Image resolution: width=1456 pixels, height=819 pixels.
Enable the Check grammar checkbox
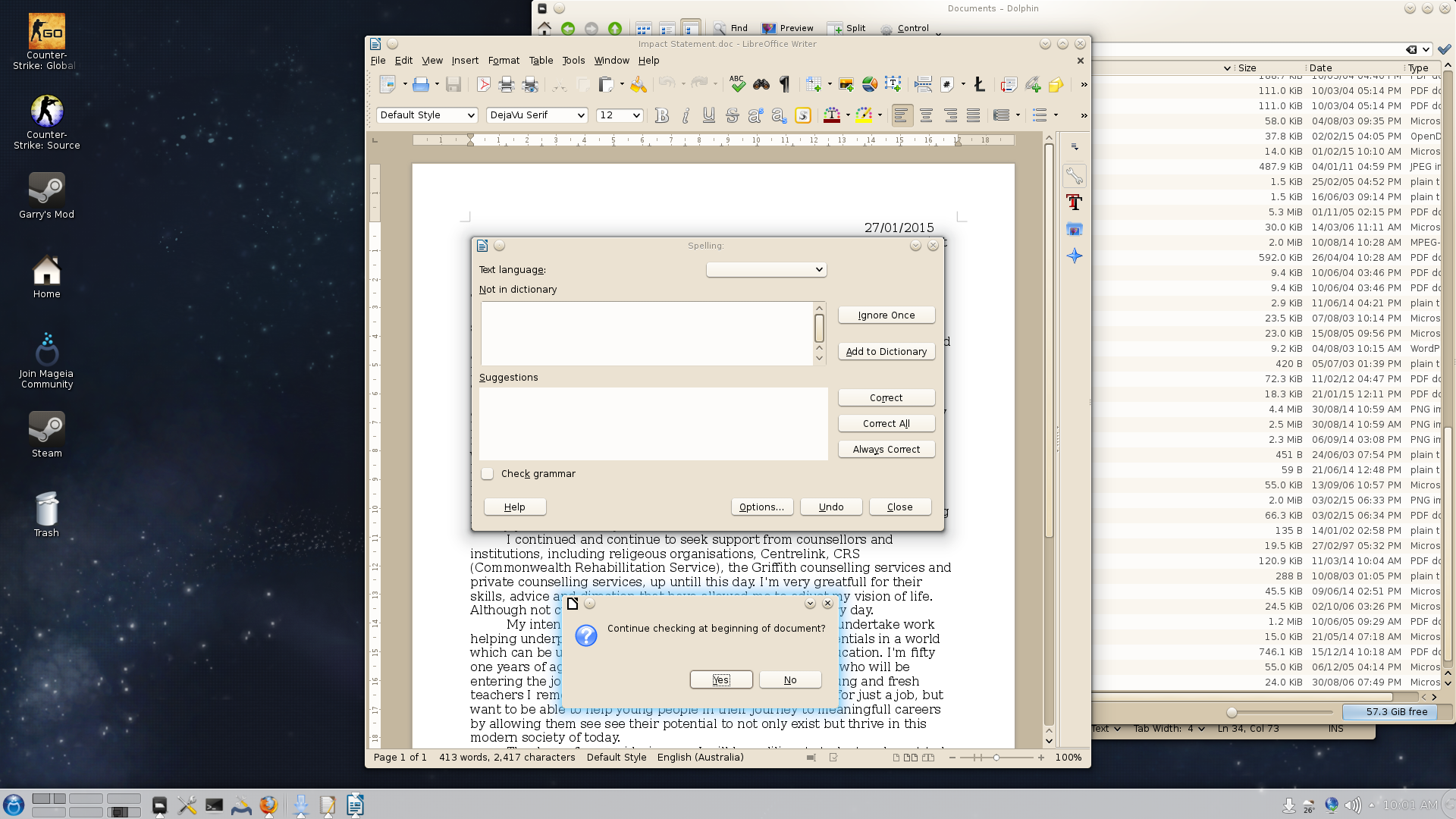pos(488,474)
